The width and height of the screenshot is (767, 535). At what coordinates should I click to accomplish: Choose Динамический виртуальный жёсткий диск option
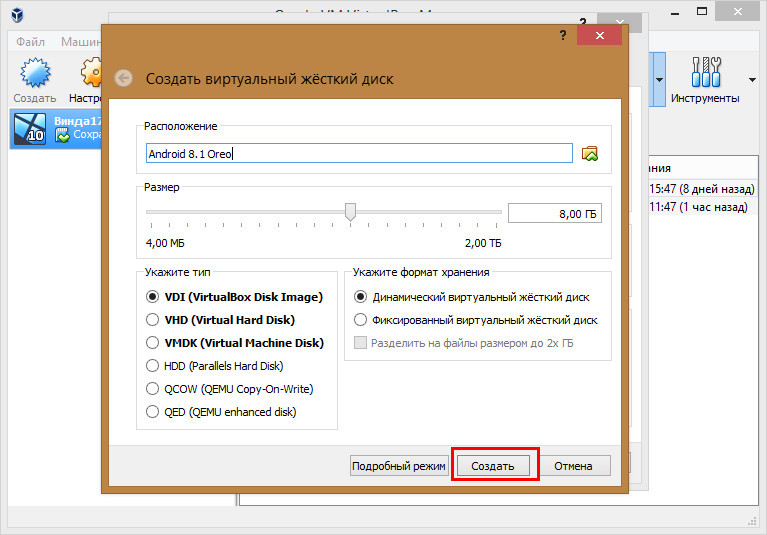472,297
